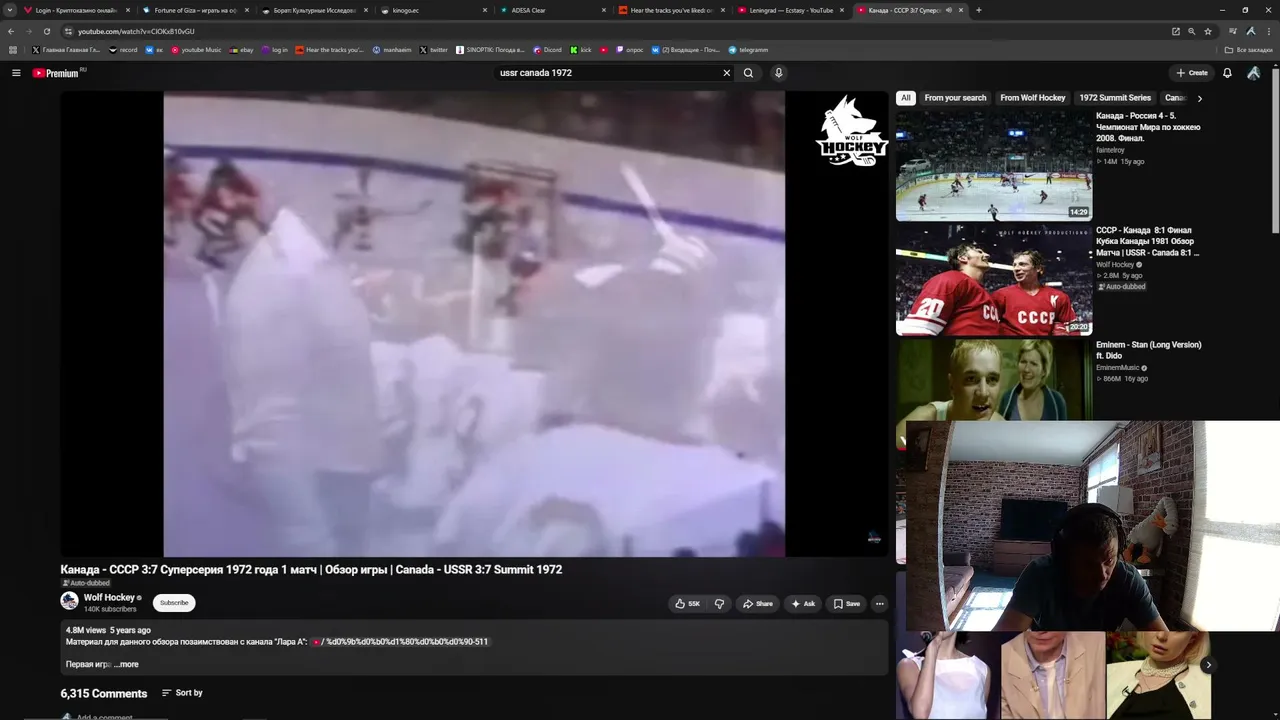Open the Лара А channel link in description
1280x720 pixels.
[399, 642]
